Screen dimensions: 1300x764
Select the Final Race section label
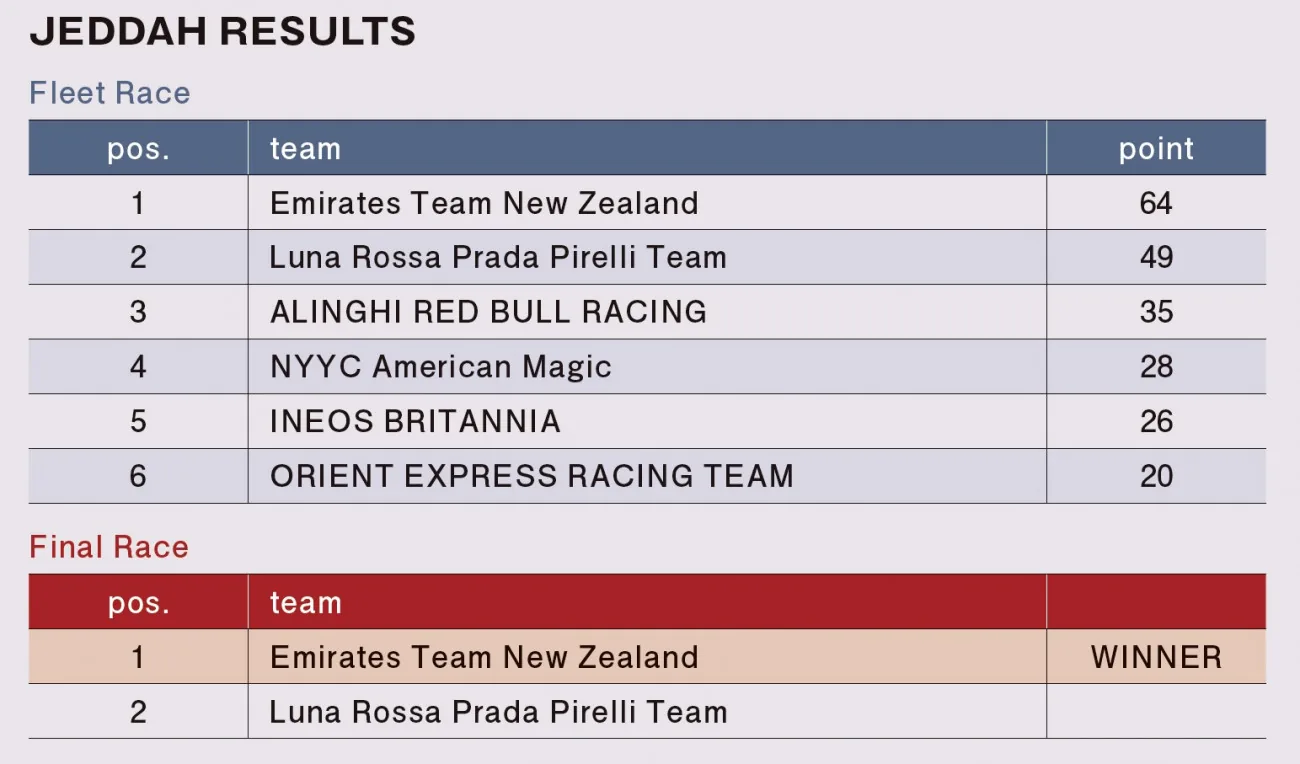109,547
